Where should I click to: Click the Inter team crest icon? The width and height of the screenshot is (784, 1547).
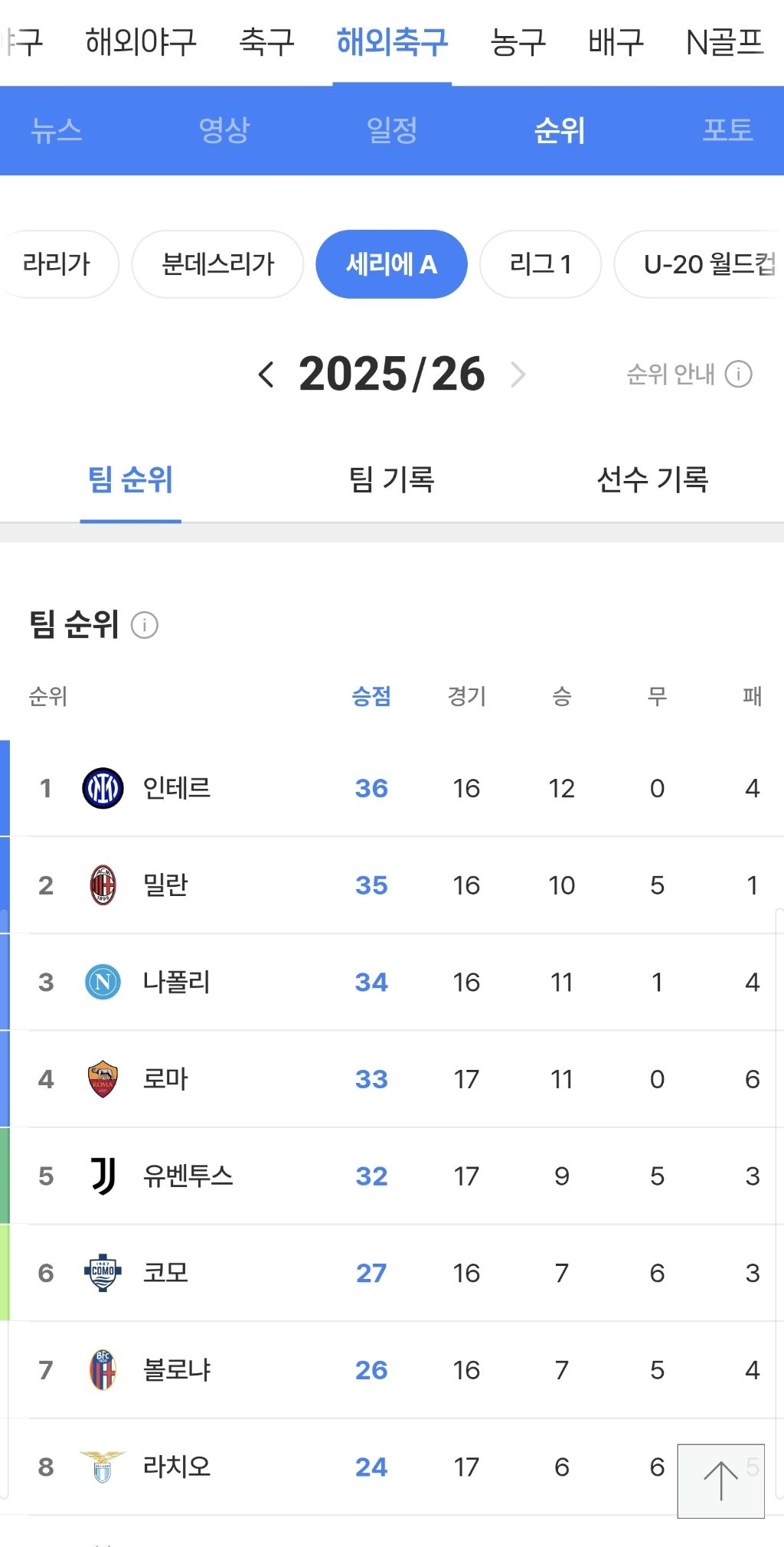(x=103, y=788)
